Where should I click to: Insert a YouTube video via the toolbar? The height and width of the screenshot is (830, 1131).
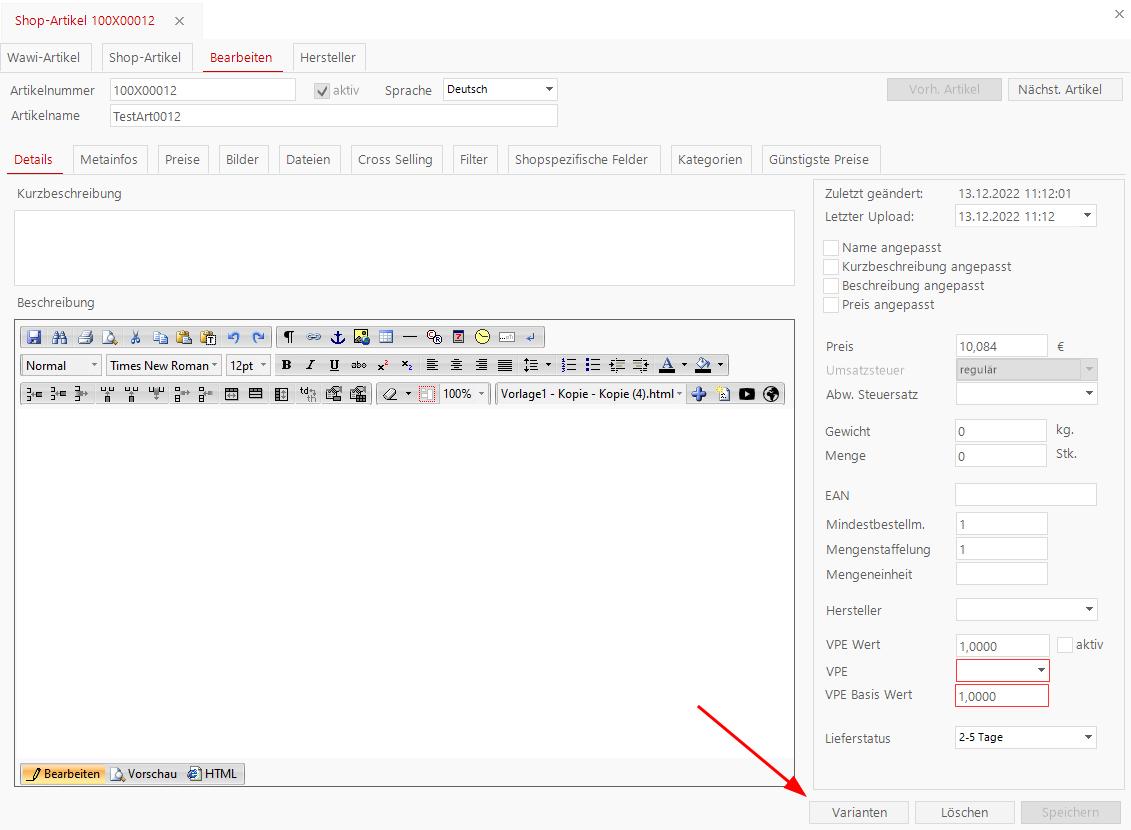(747, 394)
